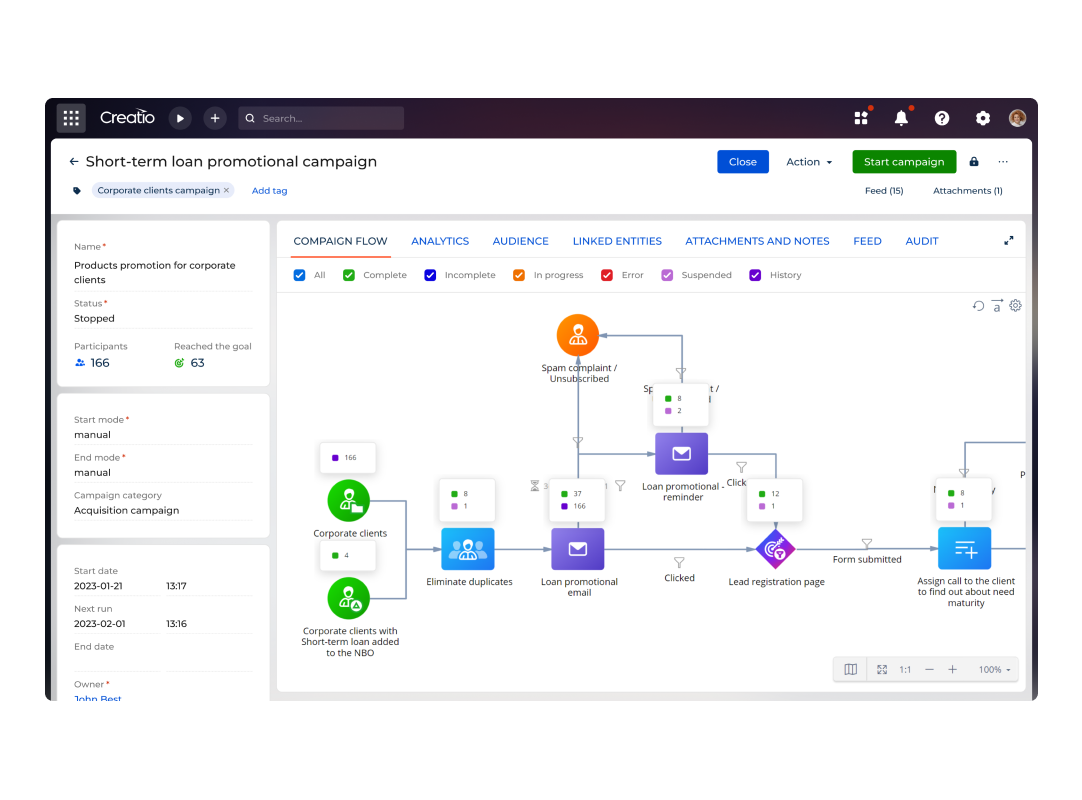This screenshot has width=1082, height=800.
Task: Open the Action dropdown menu
Action: click(808, 161)
